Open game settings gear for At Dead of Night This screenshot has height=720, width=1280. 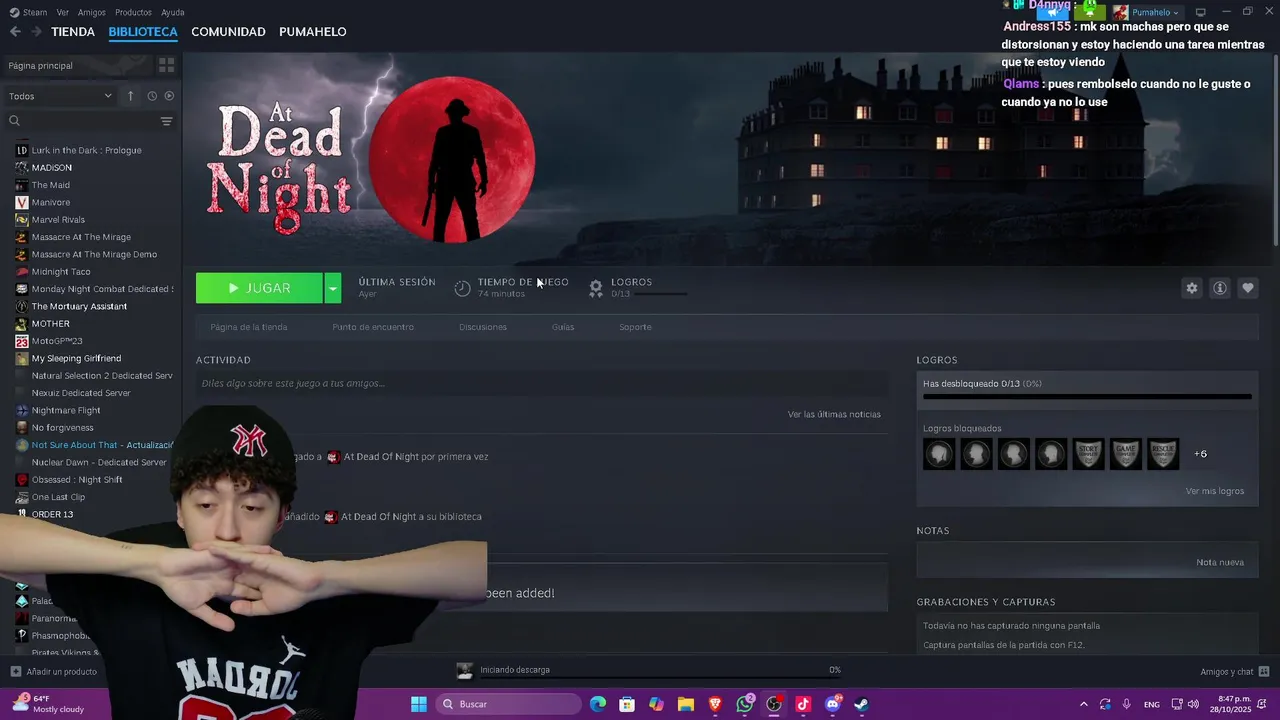coord(1191,288)
